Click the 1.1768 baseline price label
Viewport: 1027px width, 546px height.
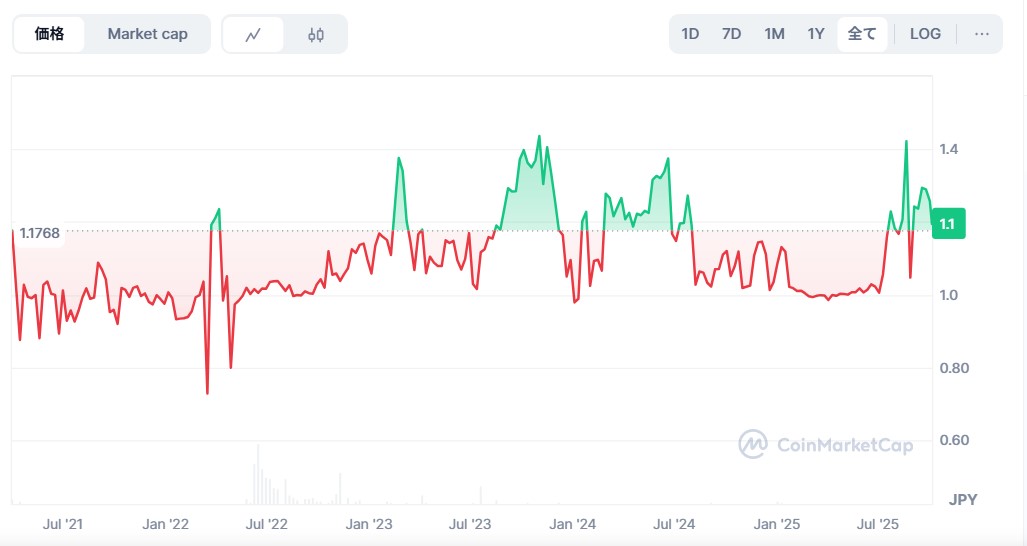pos(40,233)
